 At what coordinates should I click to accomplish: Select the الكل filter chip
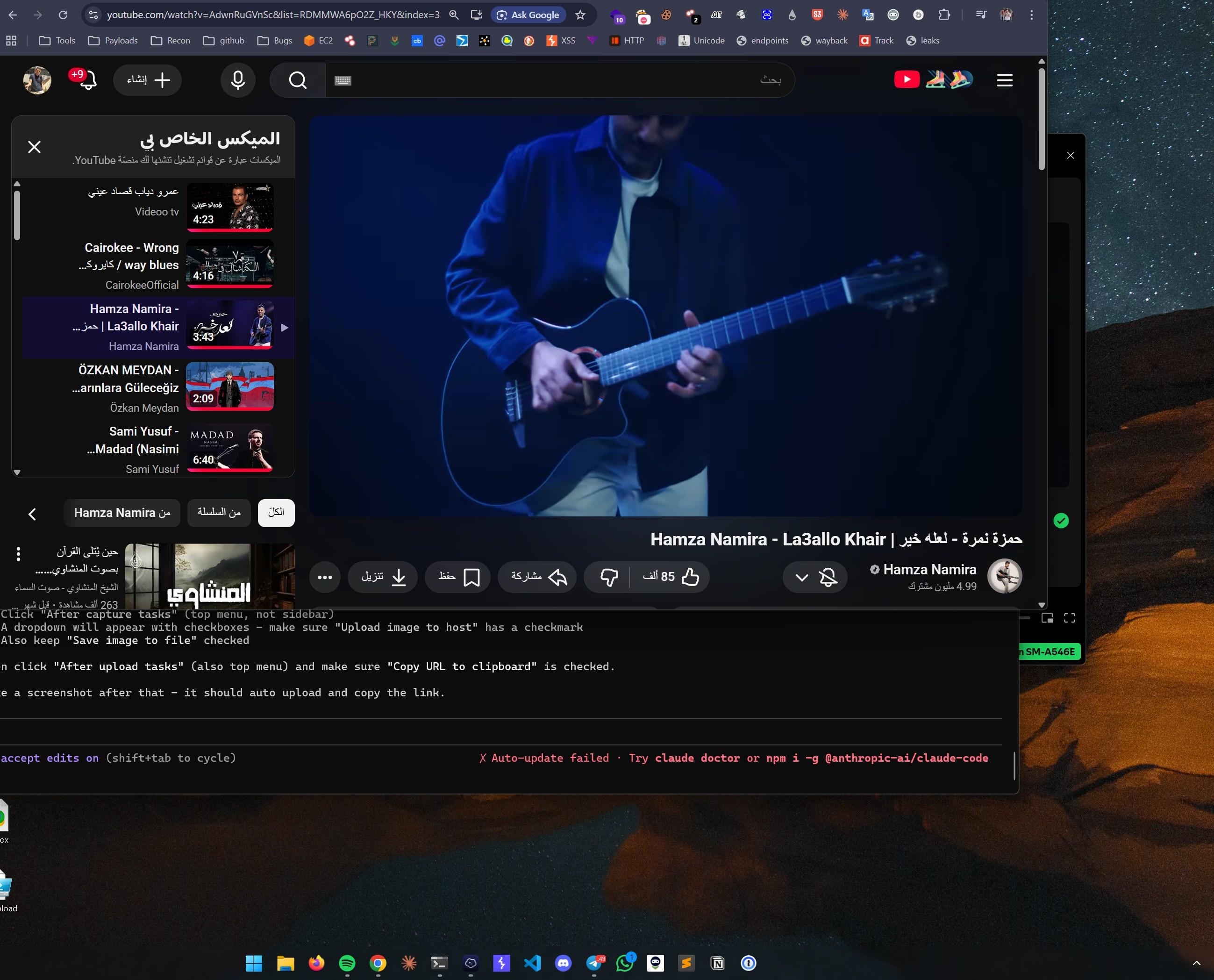point(276,513)
